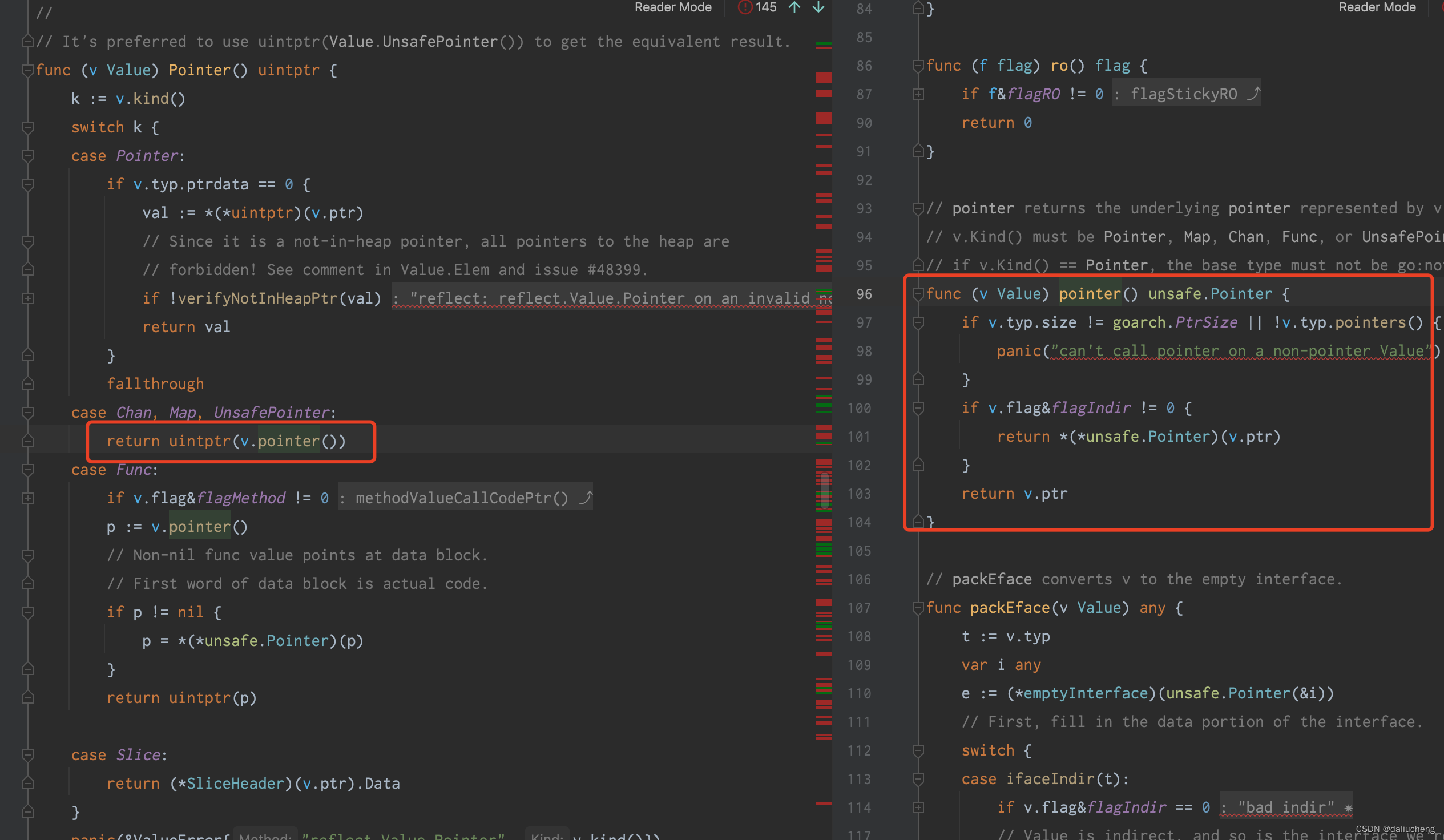Viewport: 1444px width, 840px height.
Task: Collapse case Chan, Map, UnsafePointer fold
Action: coord(27,413)
